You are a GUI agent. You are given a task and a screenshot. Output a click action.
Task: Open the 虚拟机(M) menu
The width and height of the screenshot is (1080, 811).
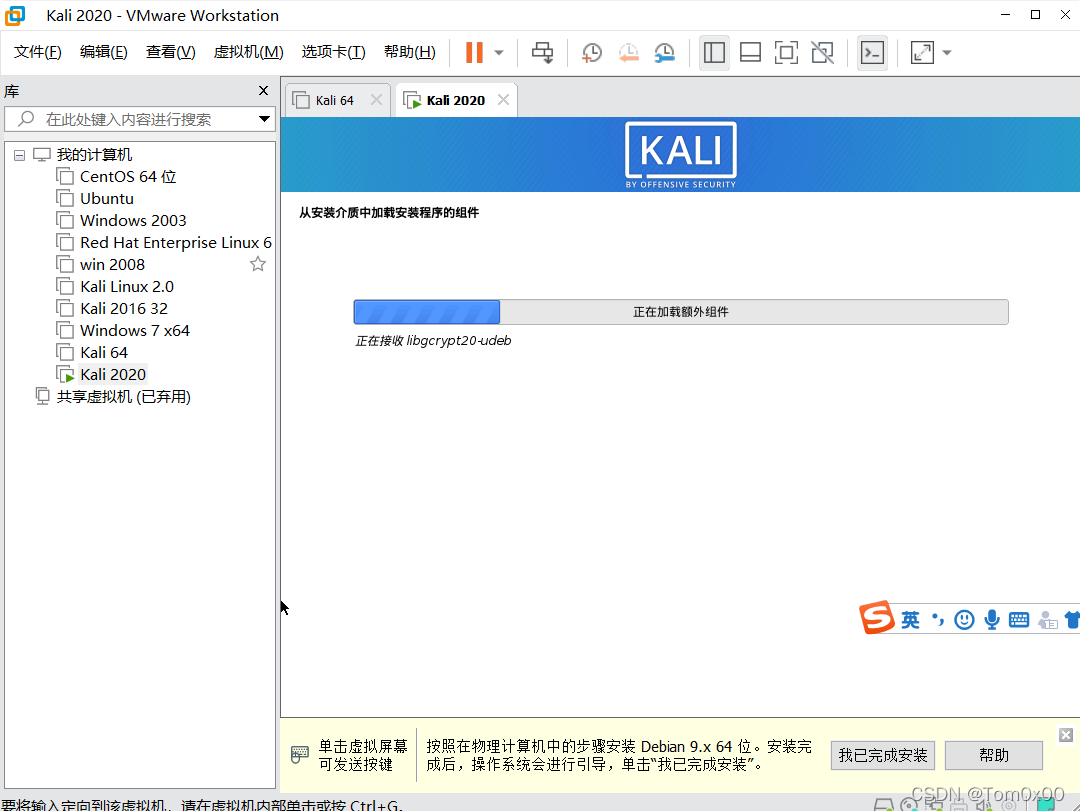[248, 52]
